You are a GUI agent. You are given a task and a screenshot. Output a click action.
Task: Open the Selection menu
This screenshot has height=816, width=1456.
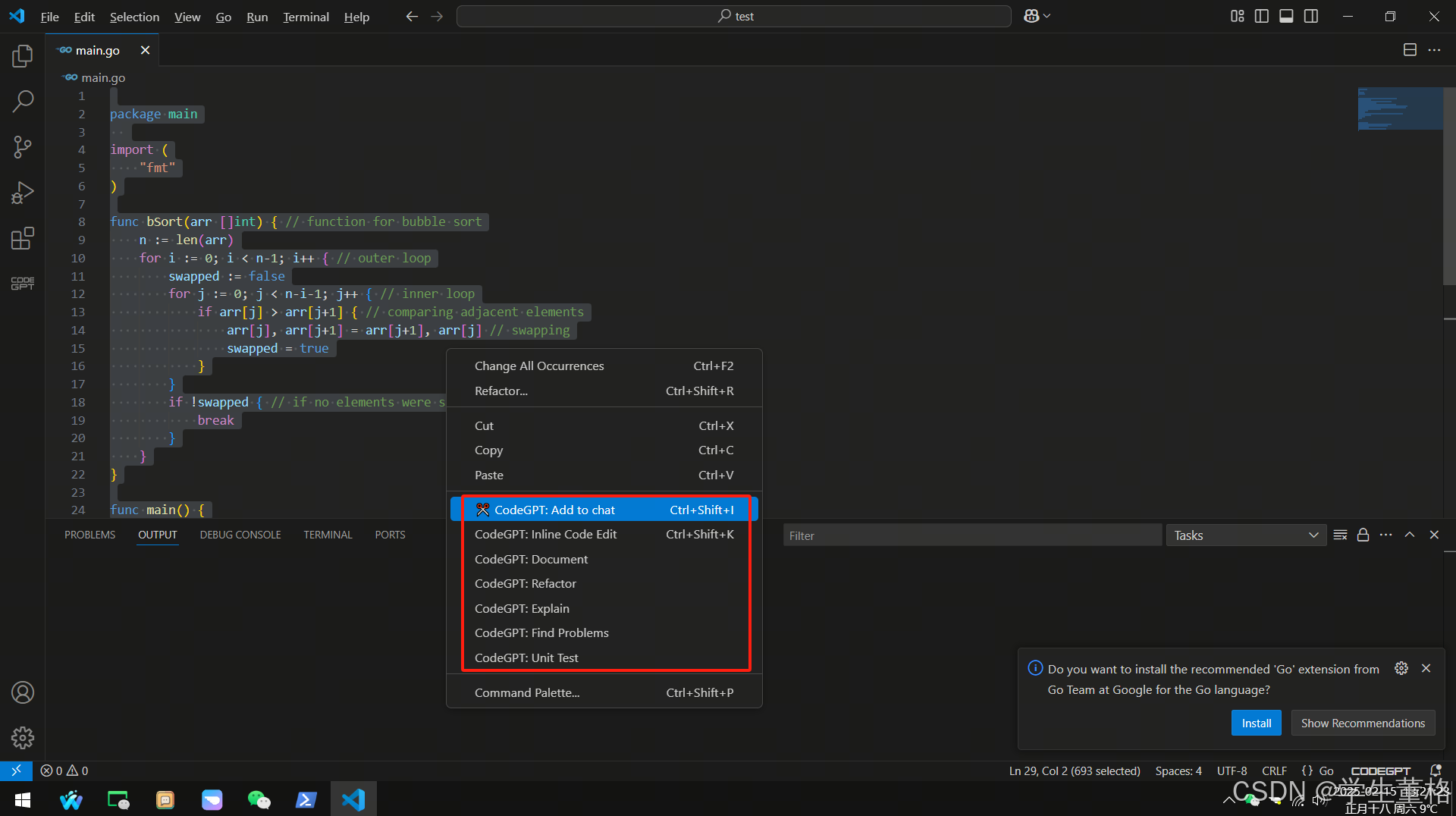pos(134,17)
